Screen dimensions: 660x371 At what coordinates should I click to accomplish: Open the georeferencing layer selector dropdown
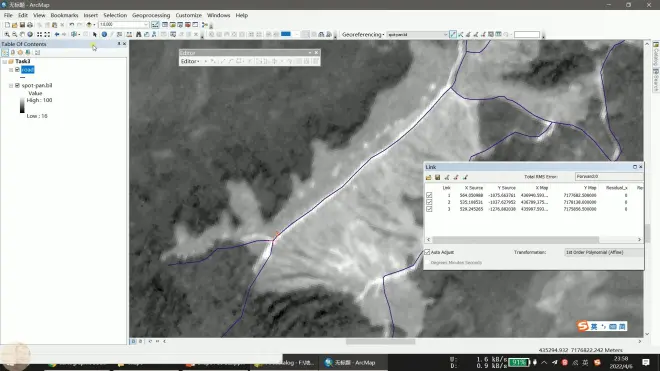click(445, 35)
